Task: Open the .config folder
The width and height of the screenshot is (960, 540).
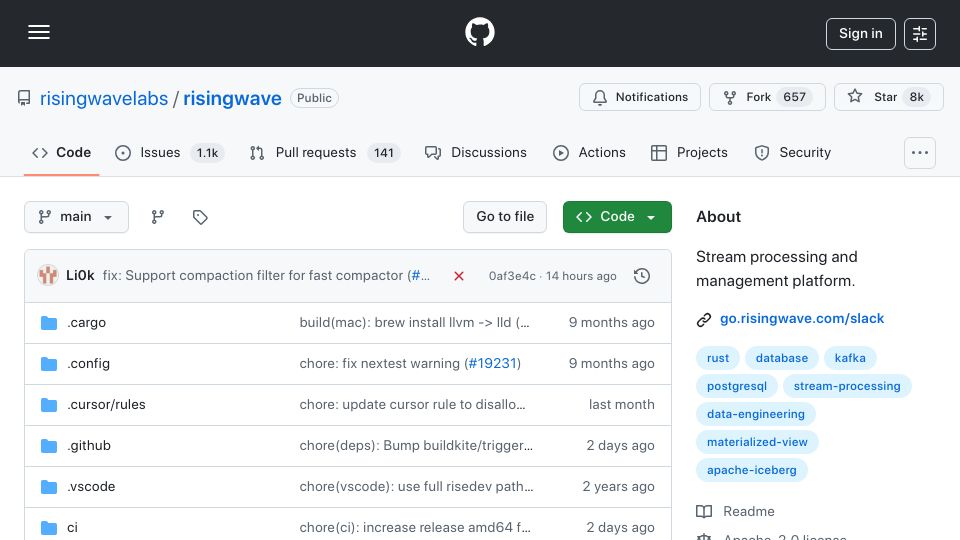Action: pos(89,364)
